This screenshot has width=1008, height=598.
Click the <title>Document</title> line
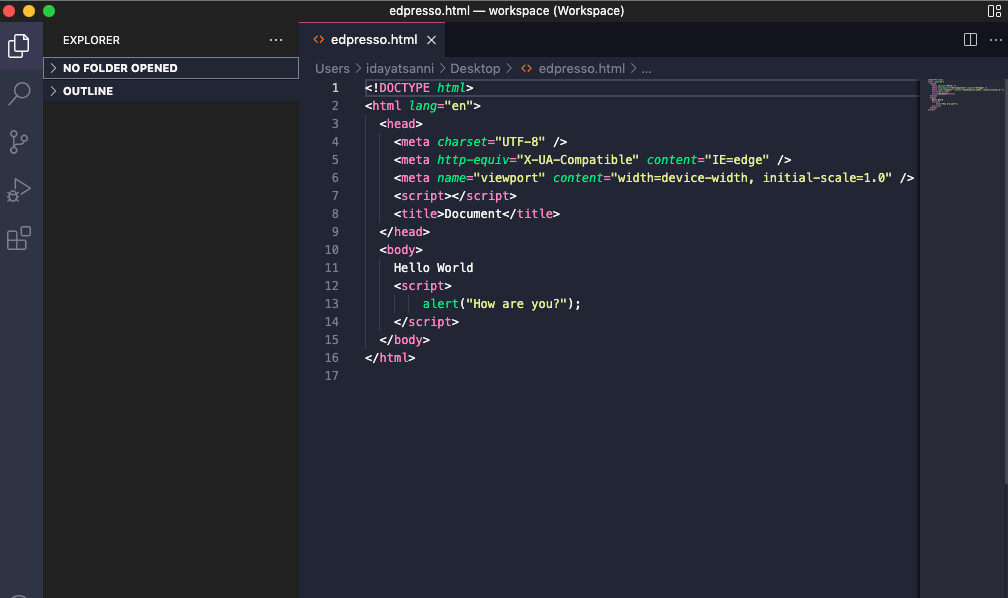point(476,213)
